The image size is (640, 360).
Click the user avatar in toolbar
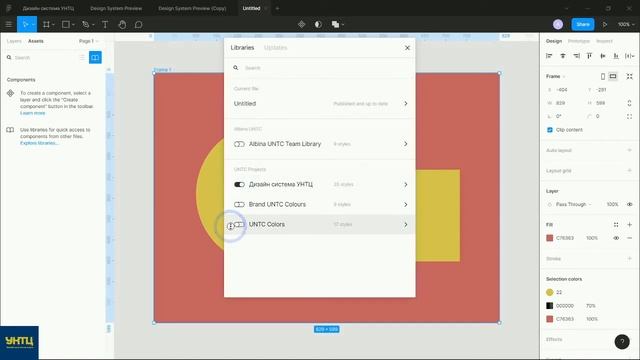tap(558, 24)
